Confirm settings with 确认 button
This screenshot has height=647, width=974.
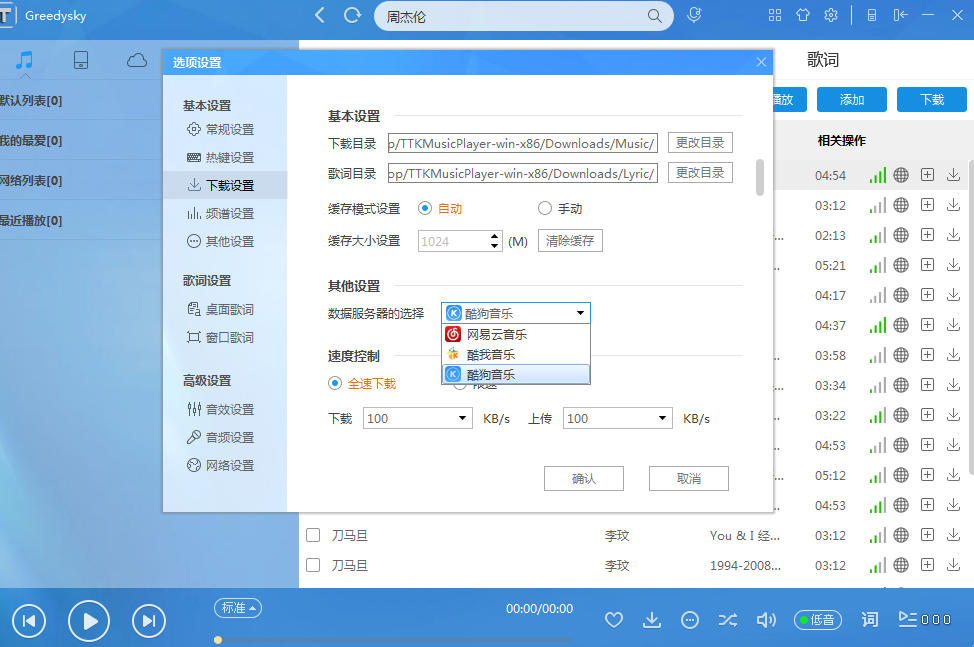584,478
